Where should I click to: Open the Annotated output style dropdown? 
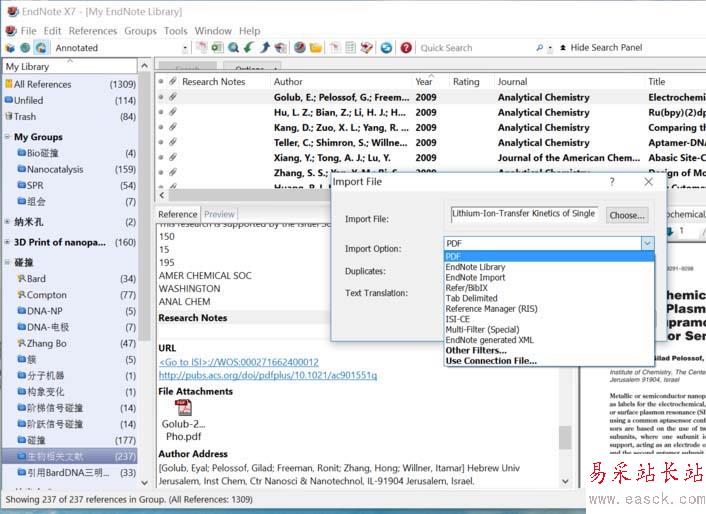(185, 48)
